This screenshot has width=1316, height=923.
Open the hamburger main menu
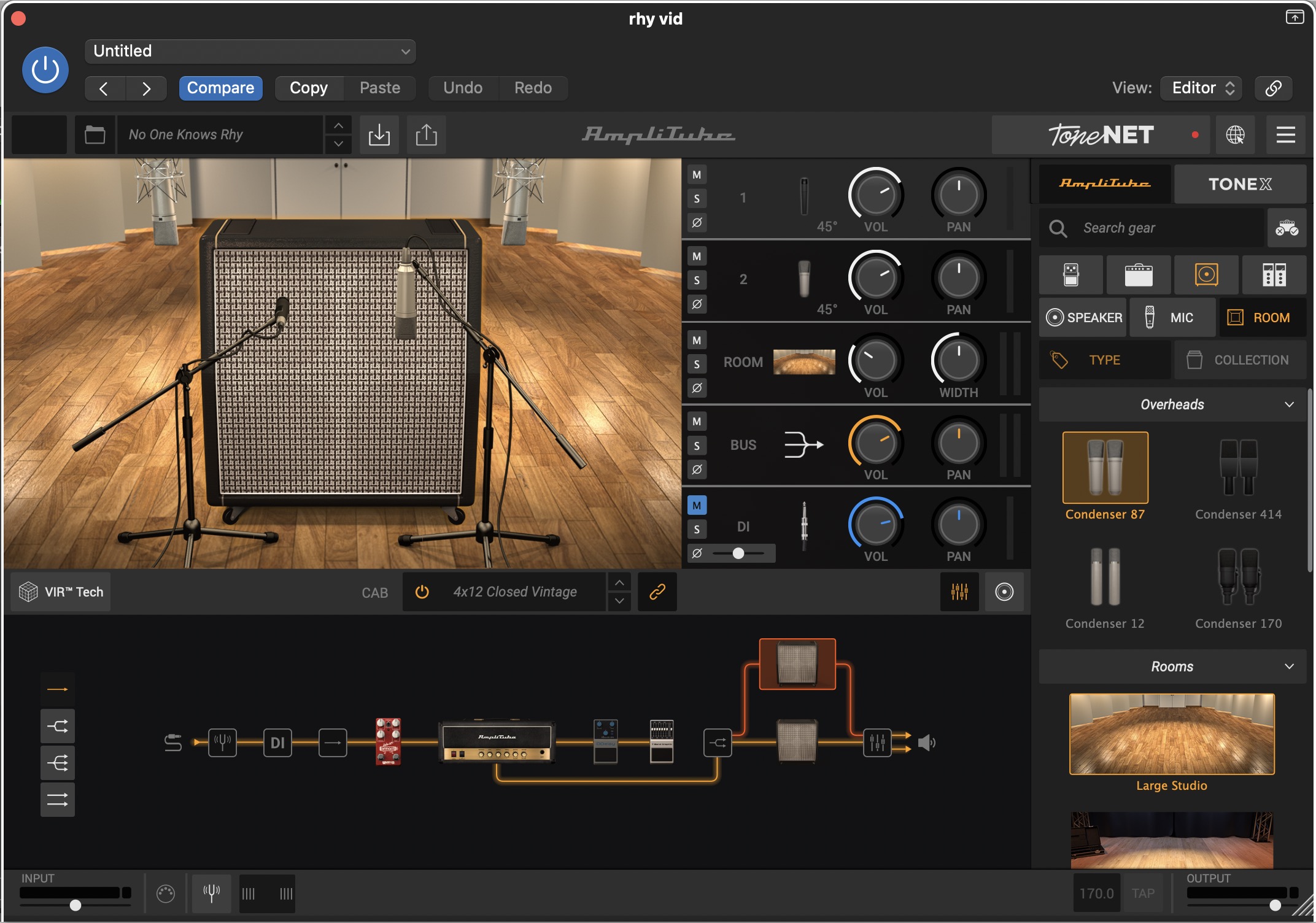[1285, 134]
